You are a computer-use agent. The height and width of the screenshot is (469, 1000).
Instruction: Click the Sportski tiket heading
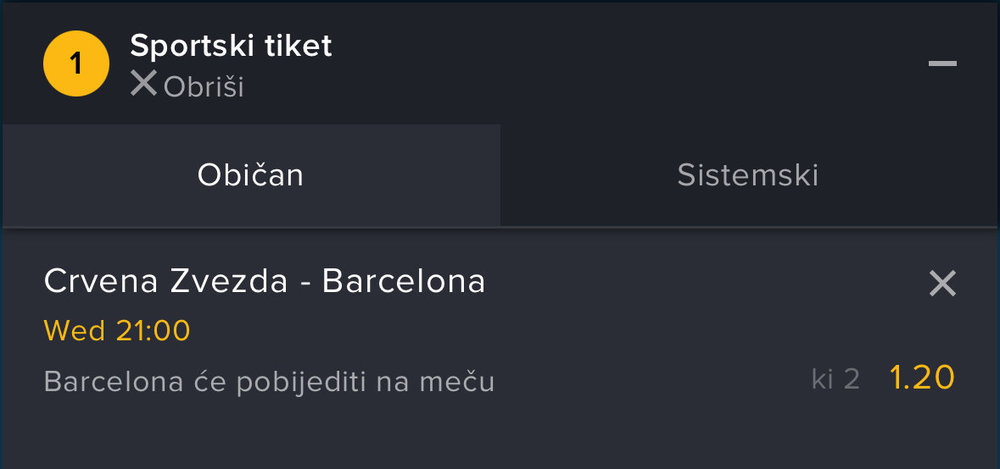[x=231, y=45]
